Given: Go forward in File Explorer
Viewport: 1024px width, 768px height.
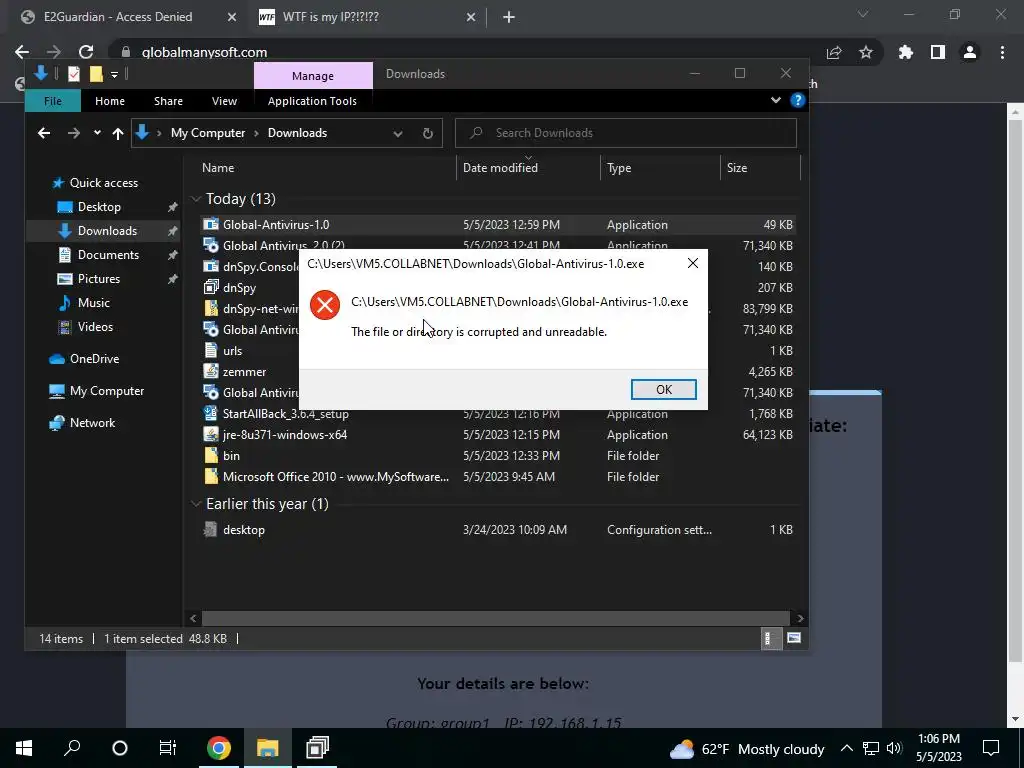Looking at the screenshot, I should click(74, 133).
